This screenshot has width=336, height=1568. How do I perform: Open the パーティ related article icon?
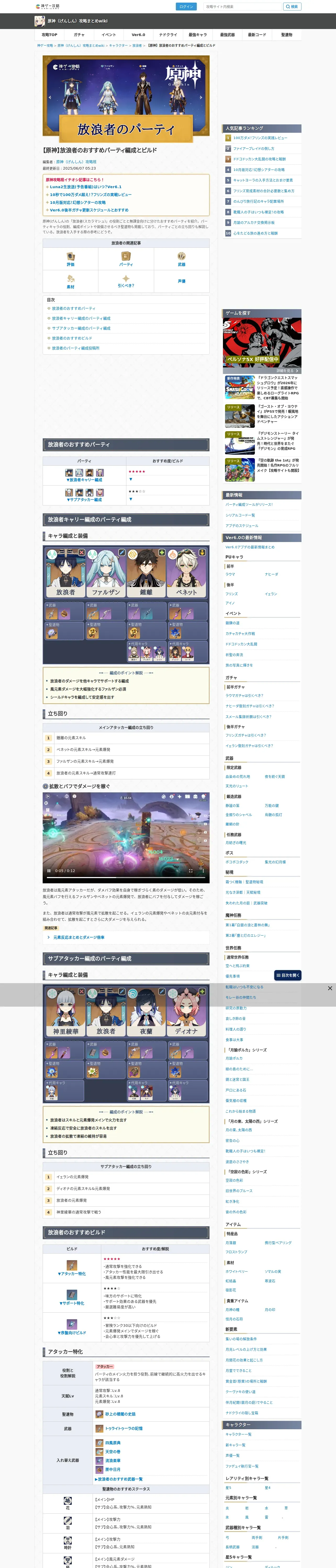coord(126,256)
